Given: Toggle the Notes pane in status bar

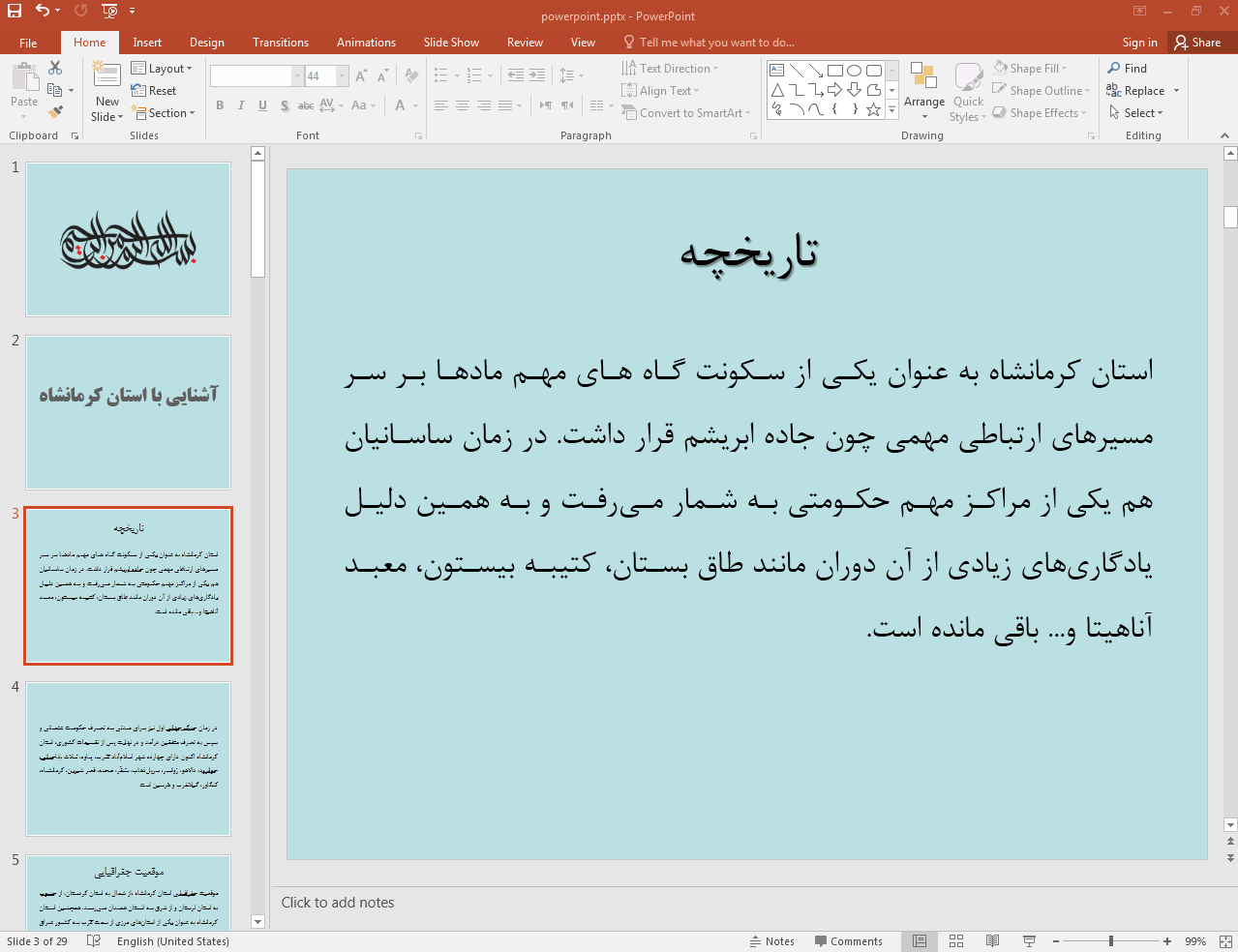Looking at the screenshot, I should click(771, 941).
